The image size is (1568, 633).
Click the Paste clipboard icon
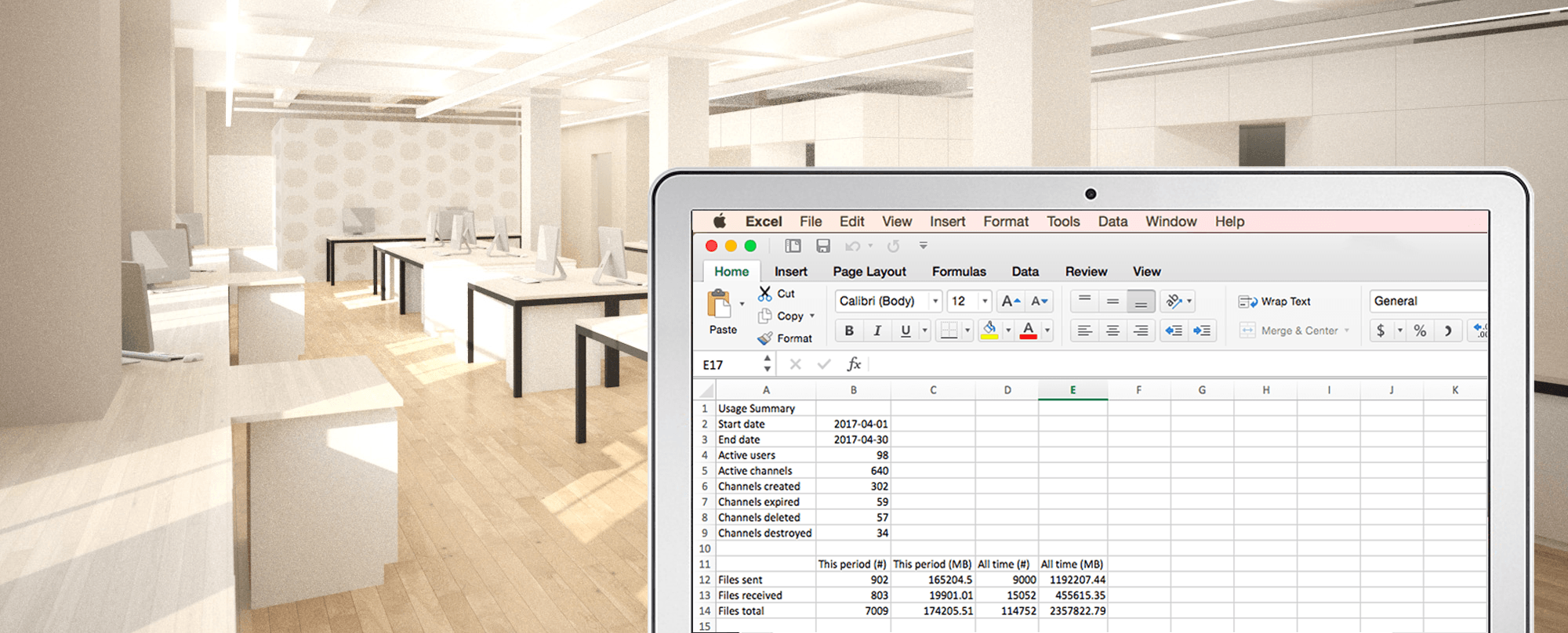point(719,304)
